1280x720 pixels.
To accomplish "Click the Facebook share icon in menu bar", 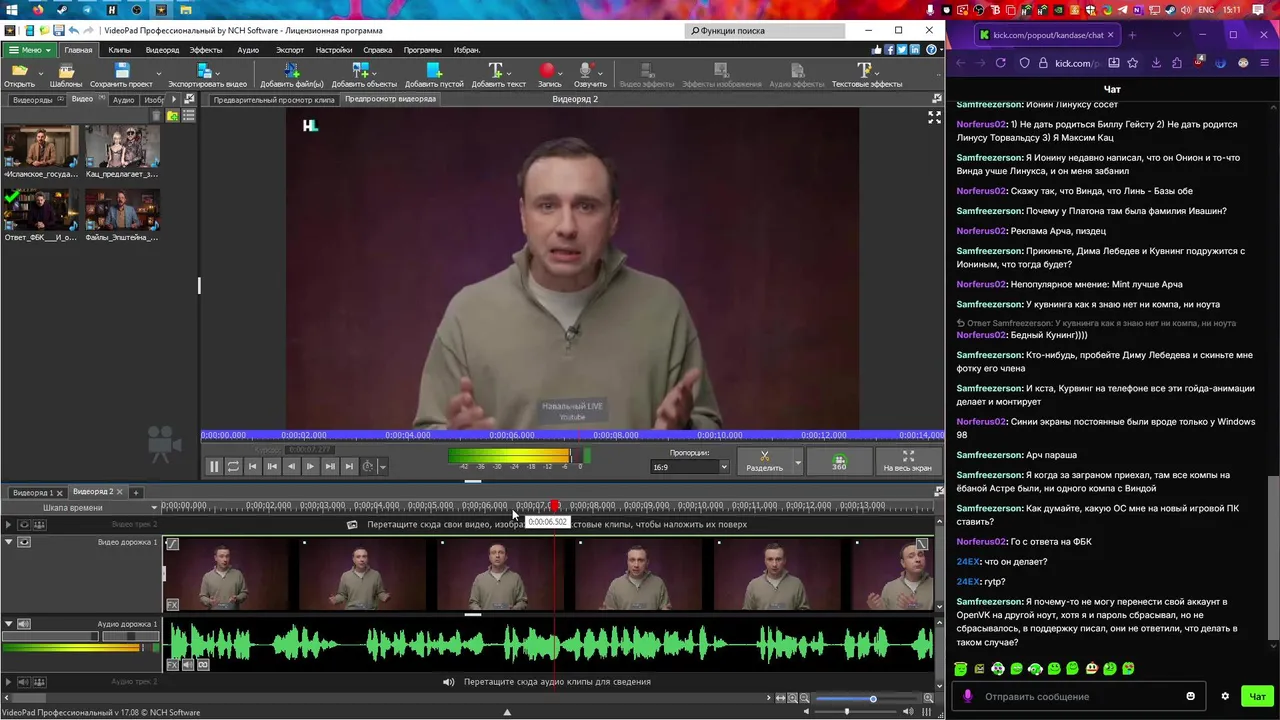I will pos(889,50).
